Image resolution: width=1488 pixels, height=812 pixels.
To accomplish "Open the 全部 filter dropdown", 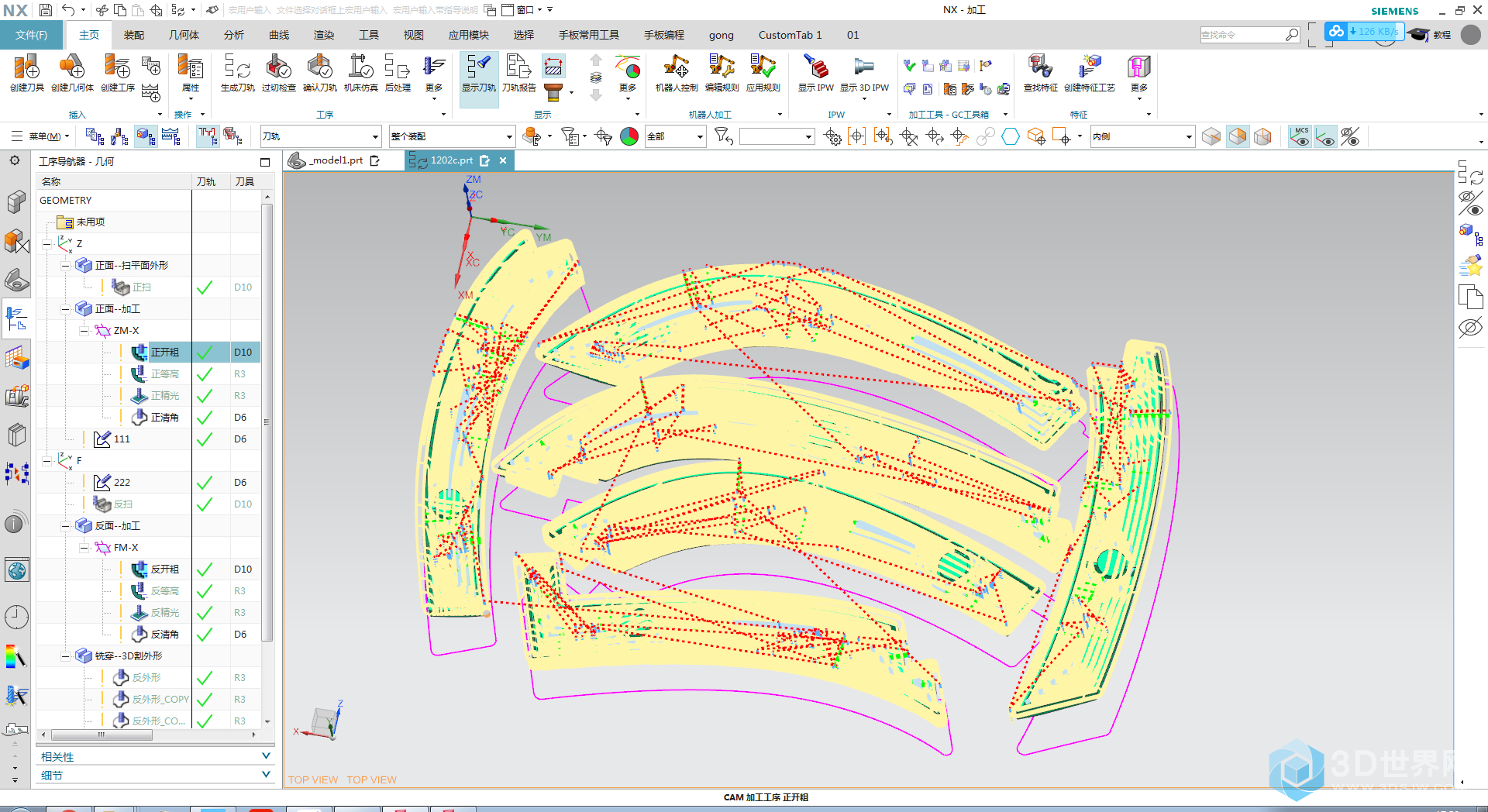I will pyautogui.click(x=675, y=136).
